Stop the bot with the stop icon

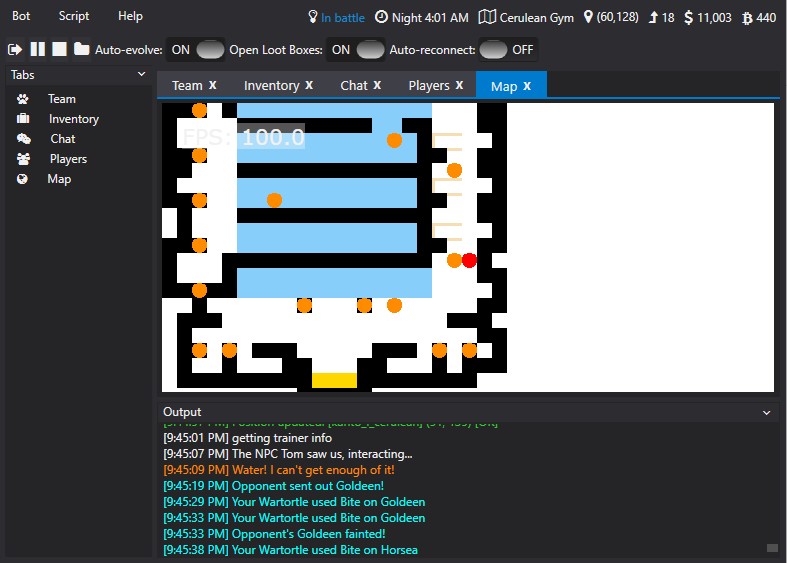pos(59,49)
